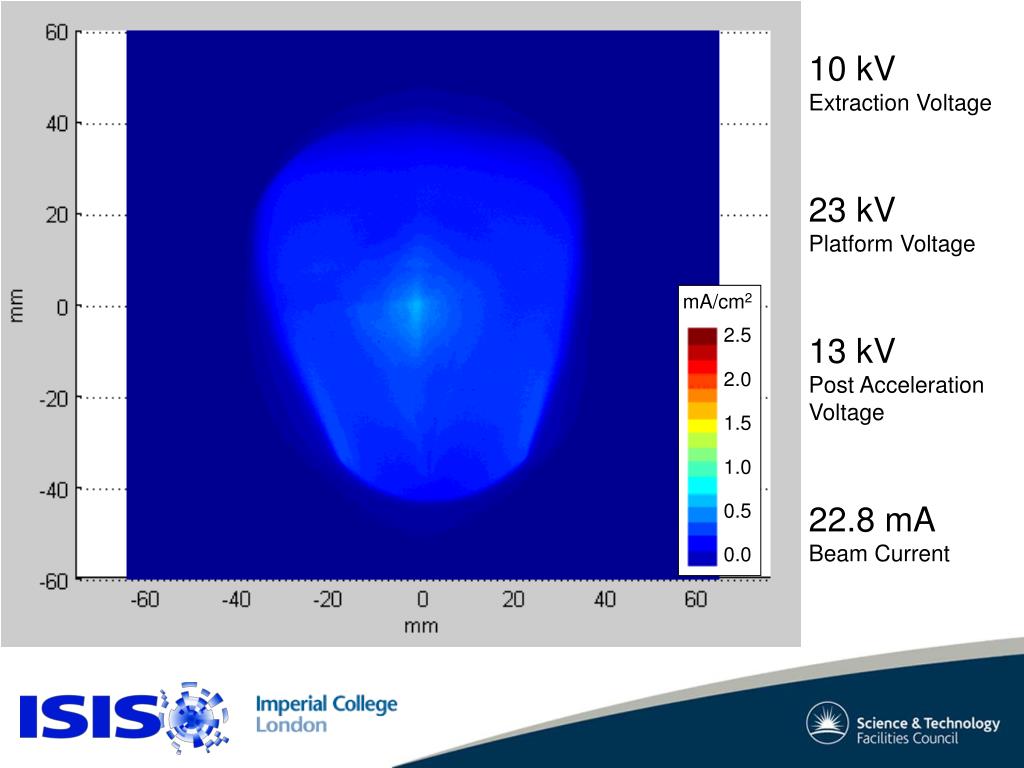Click the Science & Technology Facilities Council emblem

click(x=827, y=723)
